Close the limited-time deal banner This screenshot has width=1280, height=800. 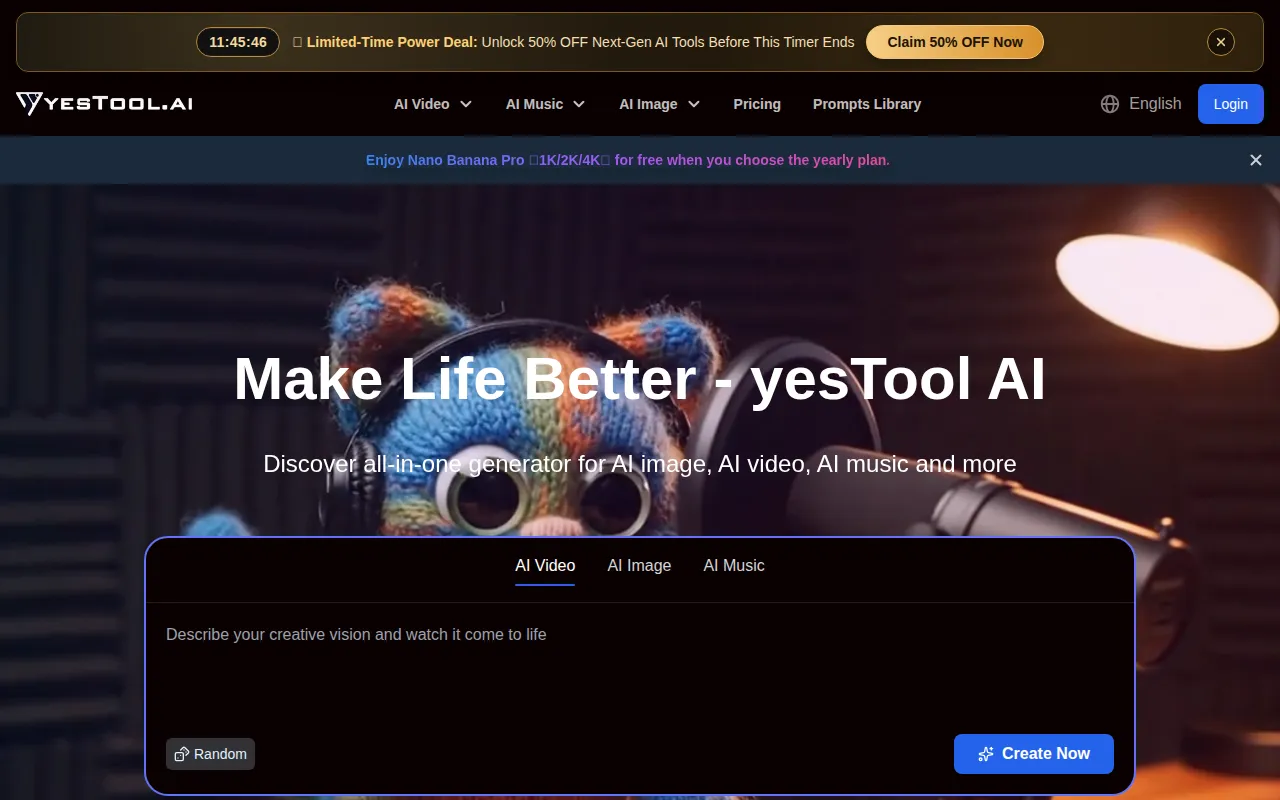1220,42
